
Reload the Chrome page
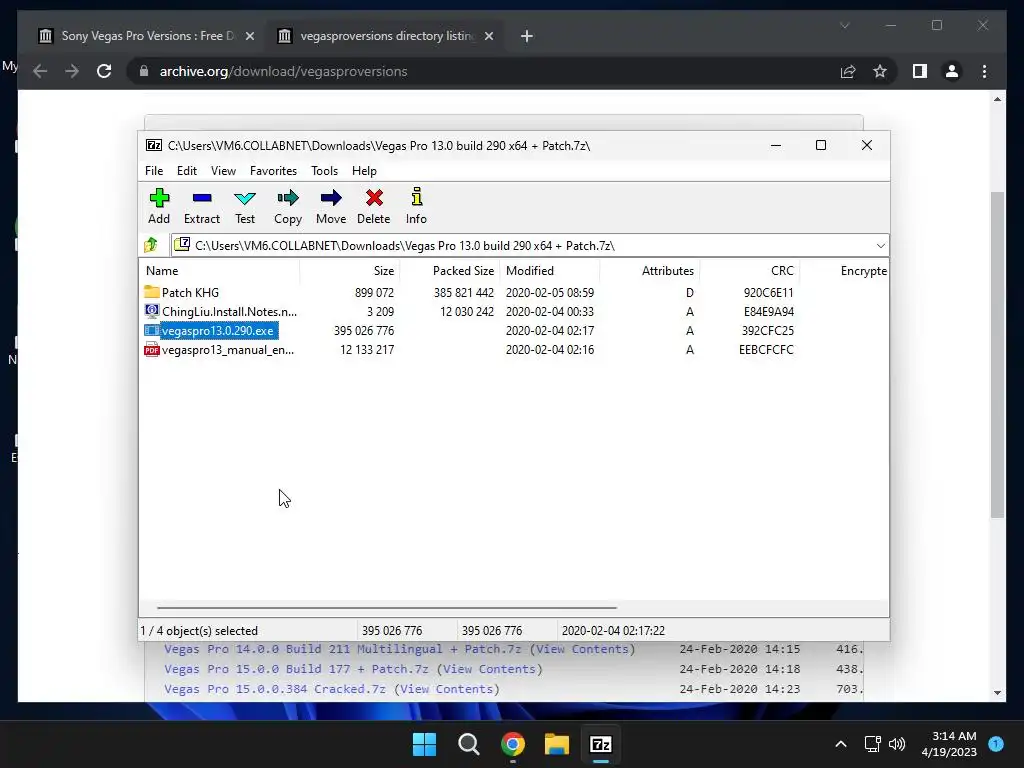[104, 71]
